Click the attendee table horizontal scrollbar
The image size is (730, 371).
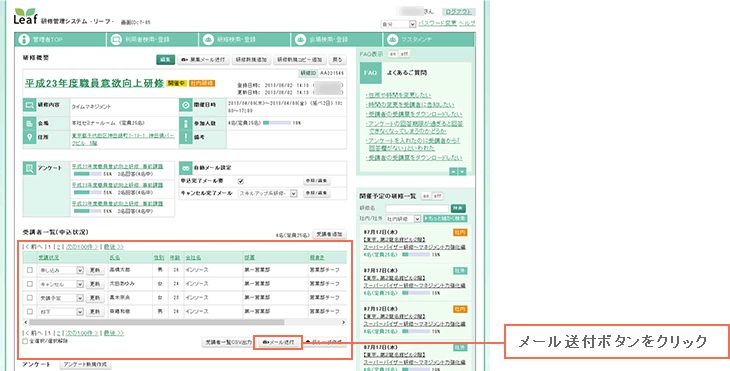(x=185, y=322)
